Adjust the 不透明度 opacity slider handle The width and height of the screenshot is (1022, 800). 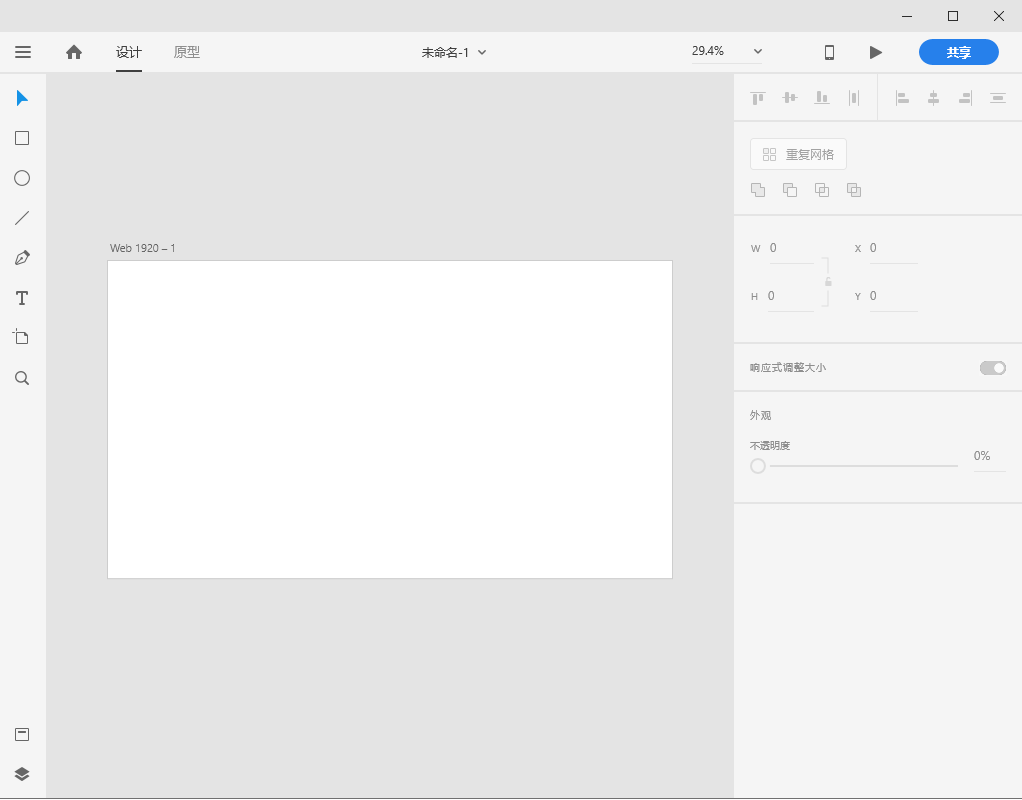pyautogui.click(x=757, y=466)
